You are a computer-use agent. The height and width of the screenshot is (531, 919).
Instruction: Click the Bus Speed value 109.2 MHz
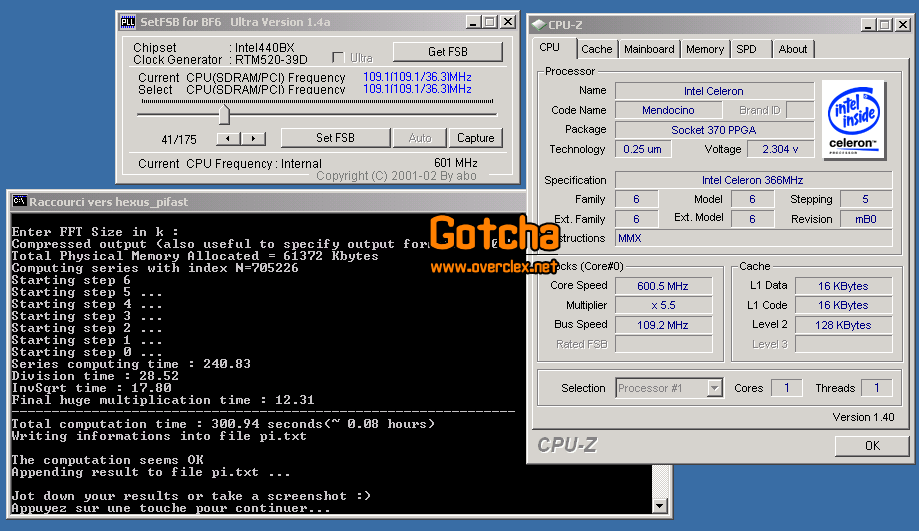pyautogui.click(x=663, y=325)
